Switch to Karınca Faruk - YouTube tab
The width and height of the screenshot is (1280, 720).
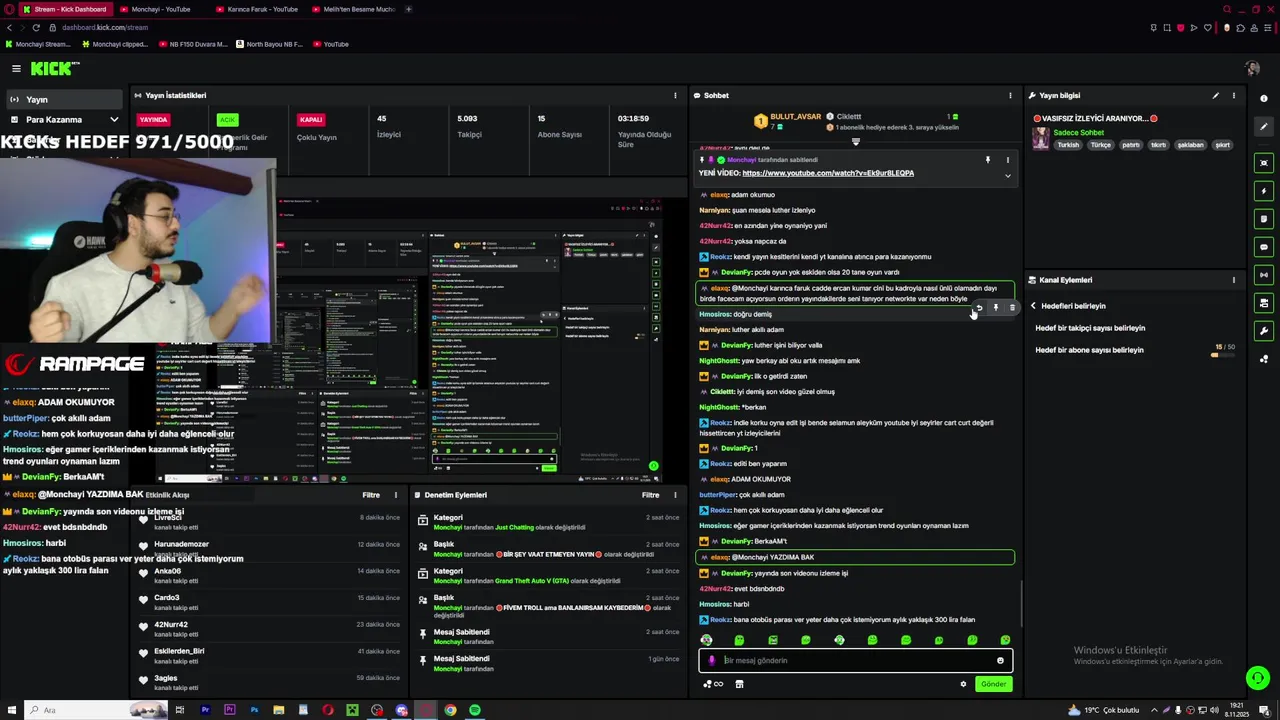257,9
